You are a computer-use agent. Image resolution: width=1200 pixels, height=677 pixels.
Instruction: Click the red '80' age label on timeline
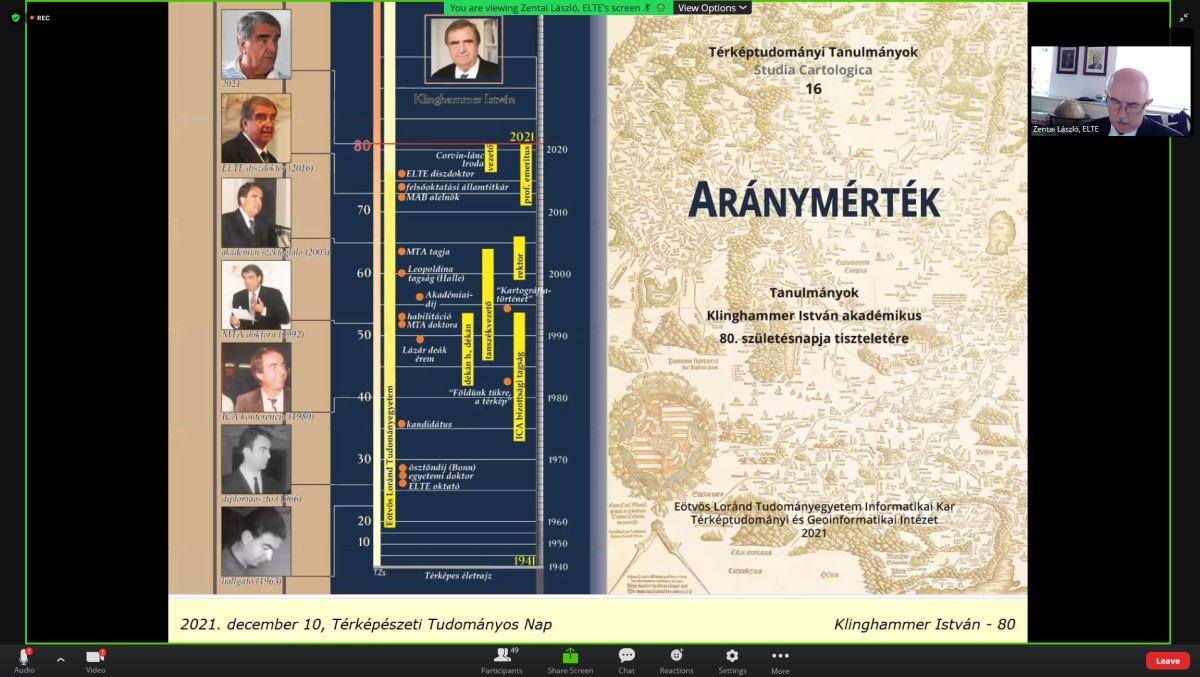[362, 145]
